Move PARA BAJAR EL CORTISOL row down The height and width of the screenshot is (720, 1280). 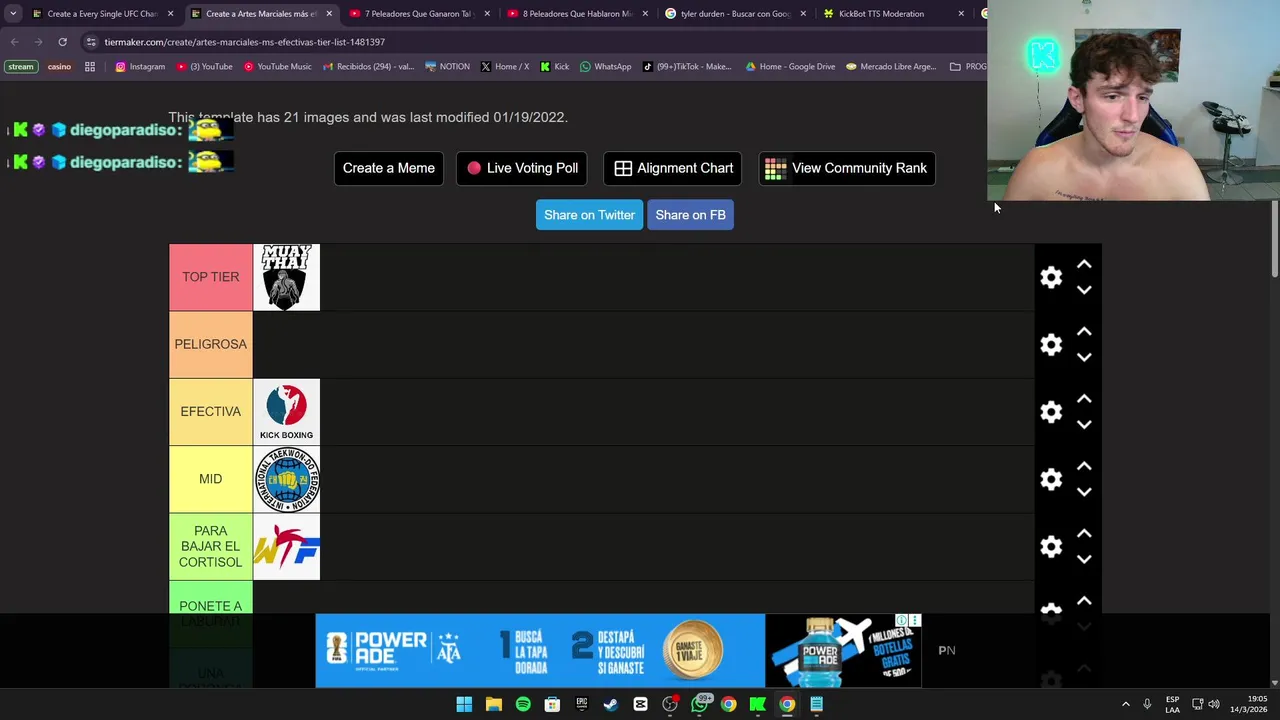pos(1084,560)
